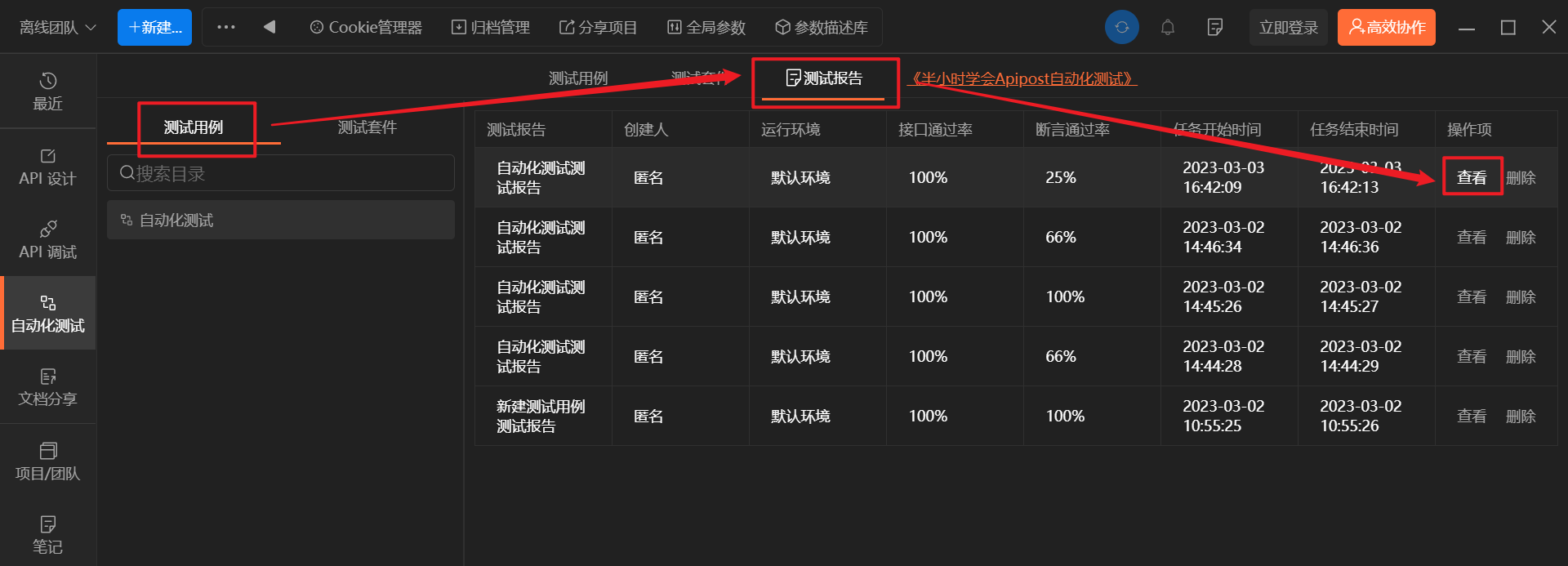This screenshot has width=1568, height=566.
Task: View the report started at 14:46:34
Action: 1472,238
